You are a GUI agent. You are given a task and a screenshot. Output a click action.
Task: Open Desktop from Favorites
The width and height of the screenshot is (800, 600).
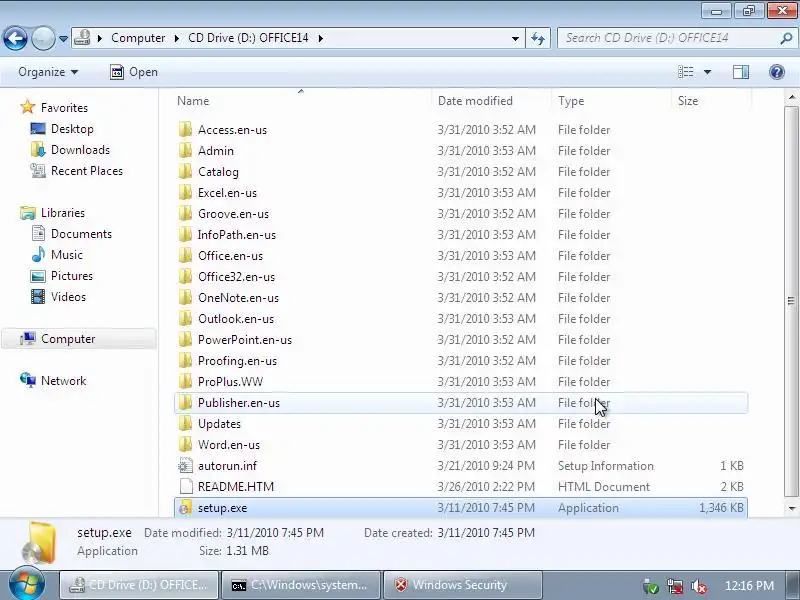72,129
